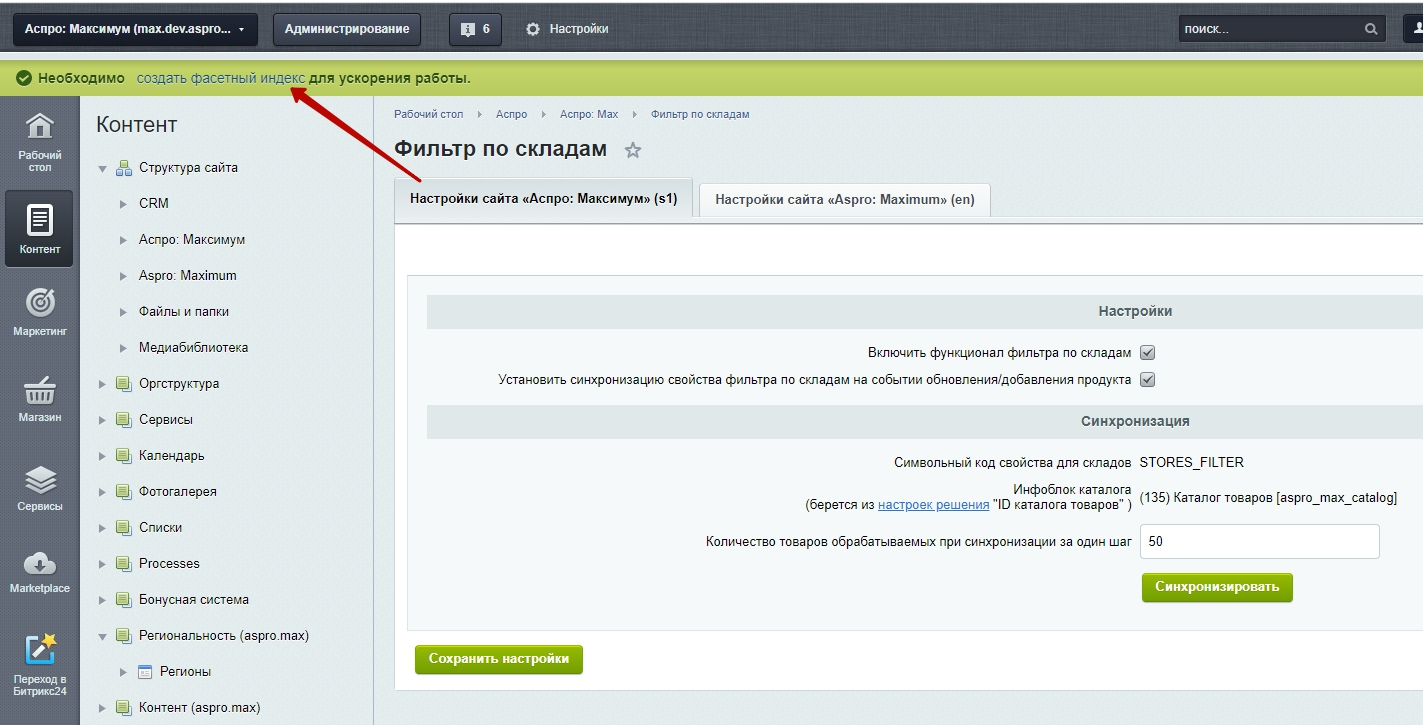Open the Сервисы layers section
This screenshot has height=725, width=1423.
tap(39, 487)
